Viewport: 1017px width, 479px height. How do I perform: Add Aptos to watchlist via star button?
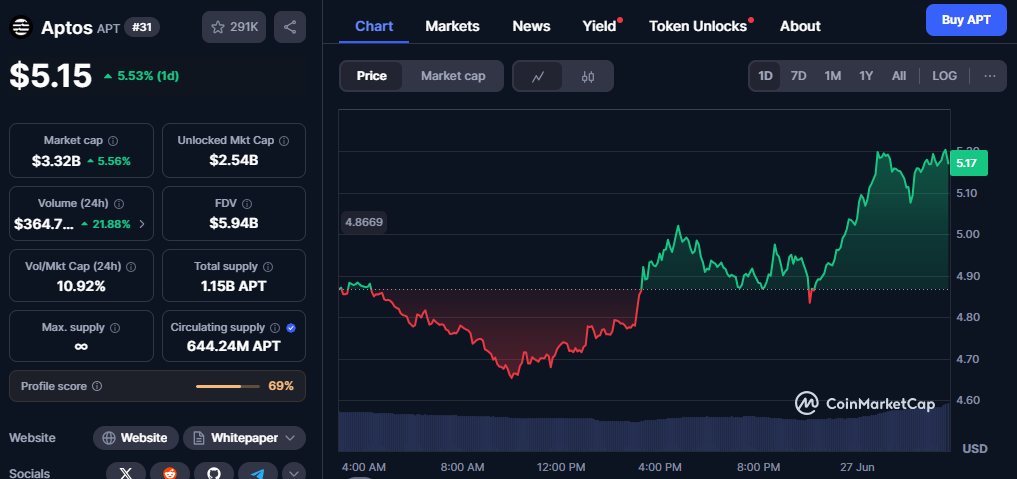click(x=234, y=27)
